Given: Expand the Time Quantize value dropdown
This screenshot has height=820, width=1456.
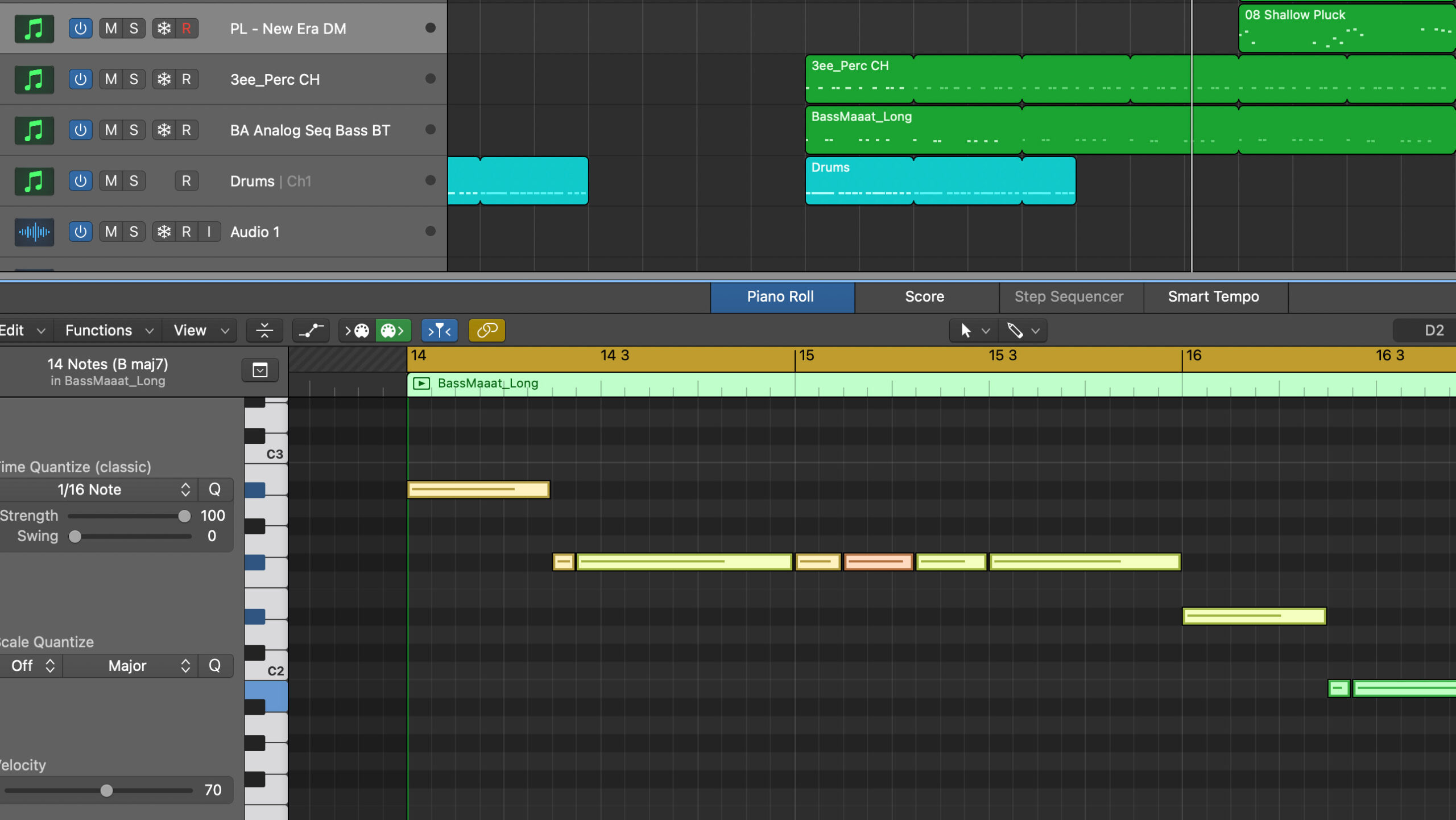Looking at the screenshot, I should point(184,489).
